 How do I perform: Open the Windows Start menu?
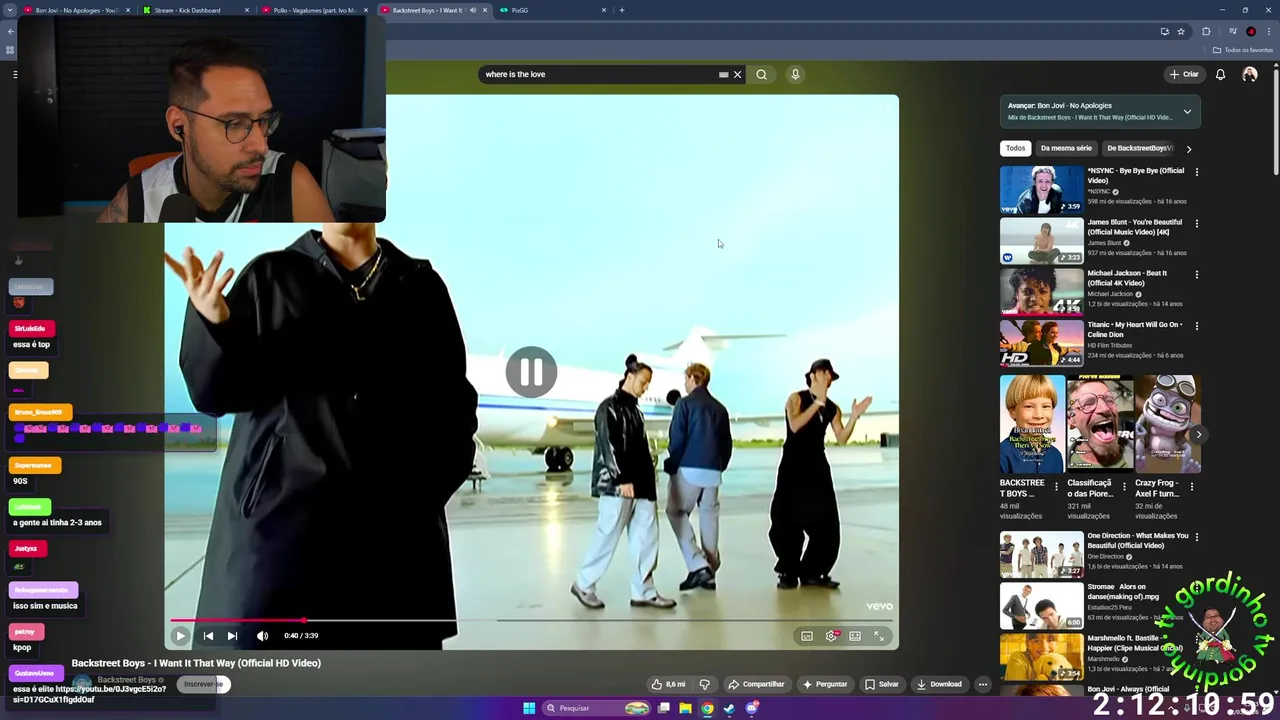pyautogui.click(x=529, y=708)
